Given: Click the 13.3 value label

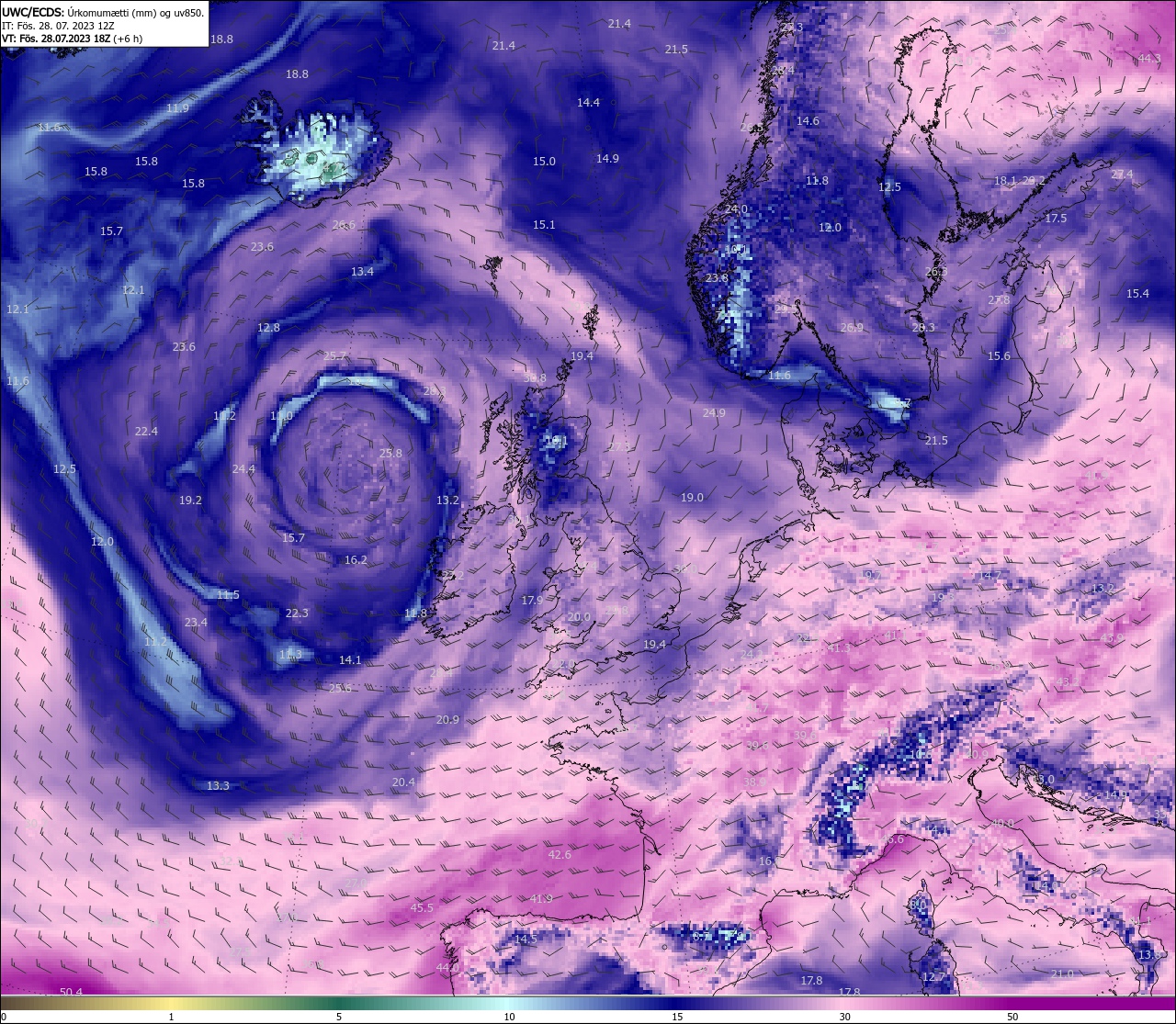Looking at the screenshot, I should [218, 785].
